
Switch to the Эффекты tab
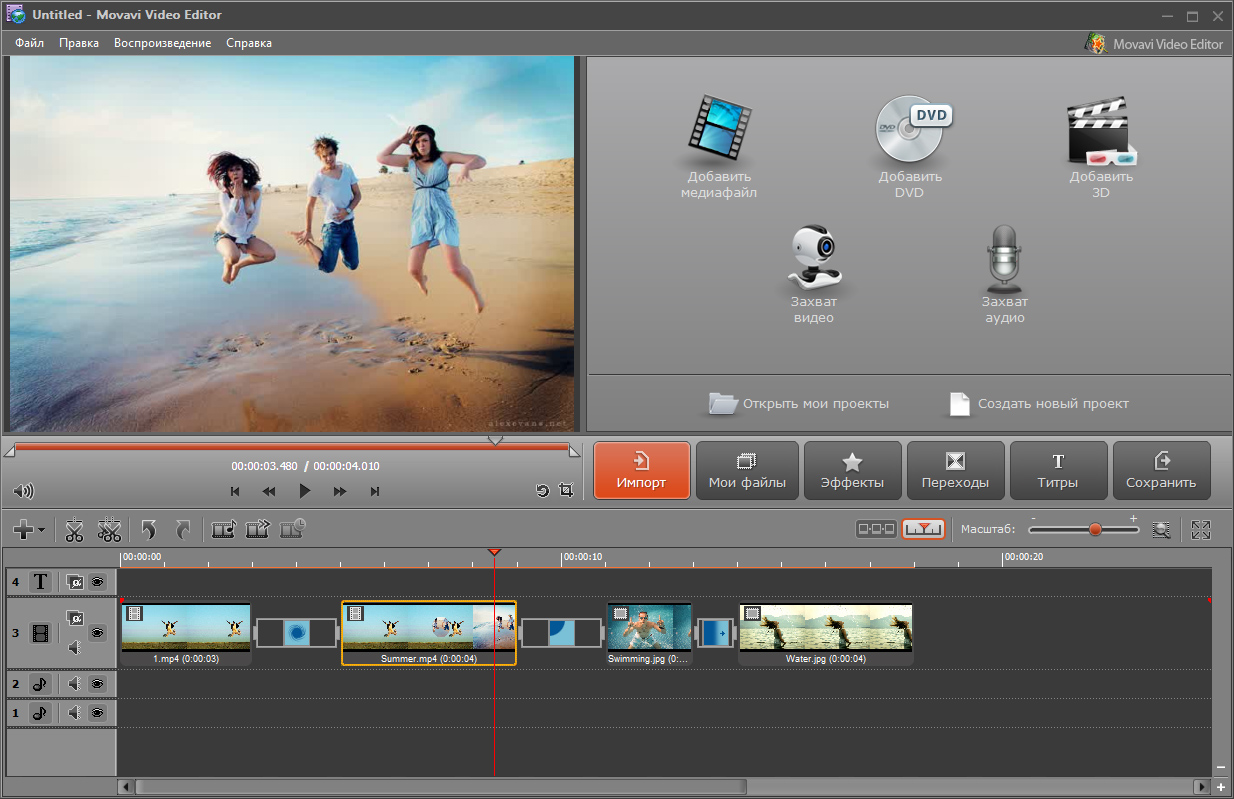tap(852, 471)
